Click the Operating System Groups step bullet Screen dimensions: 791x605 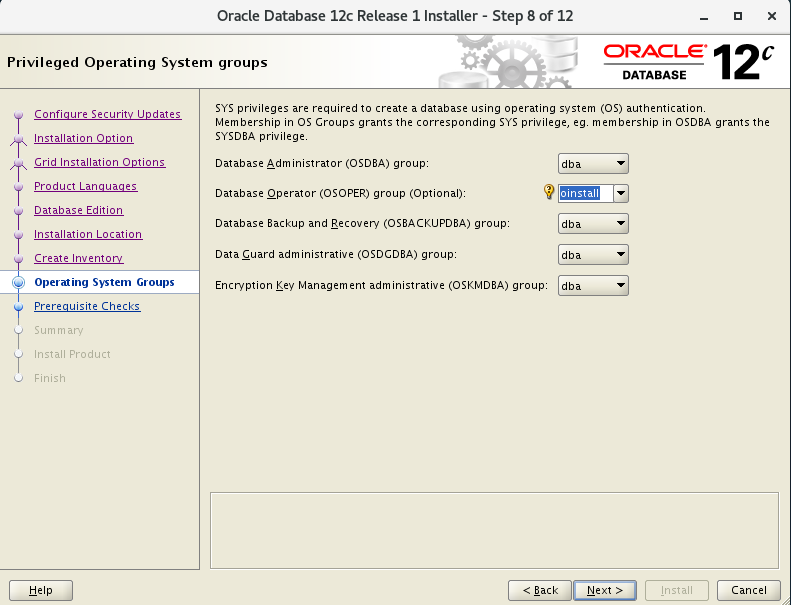19,282
